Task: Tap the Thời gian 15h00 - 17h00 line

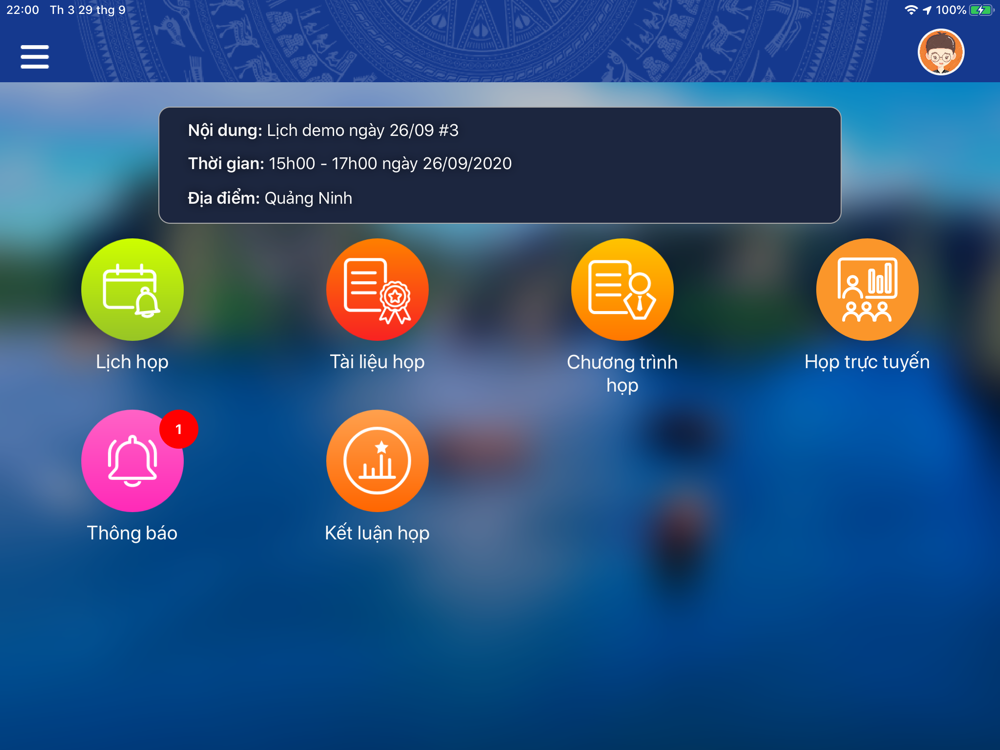Action: (x=349, y=164)
